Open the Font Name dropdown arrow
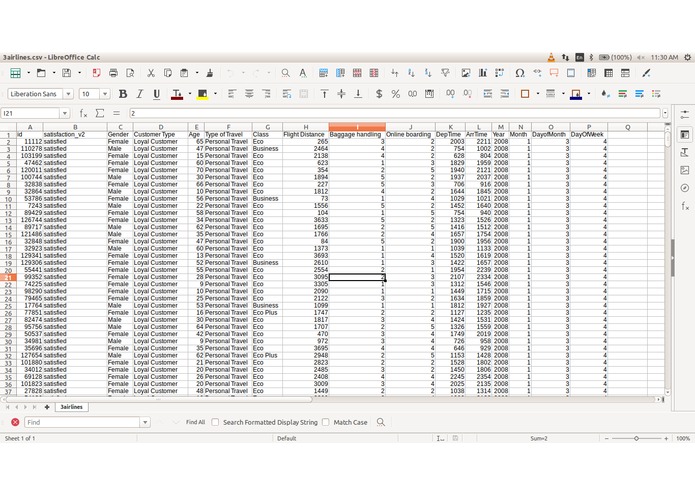Image resolution: width=695 pixels, height=494 pixels. (x=68, y=94)
